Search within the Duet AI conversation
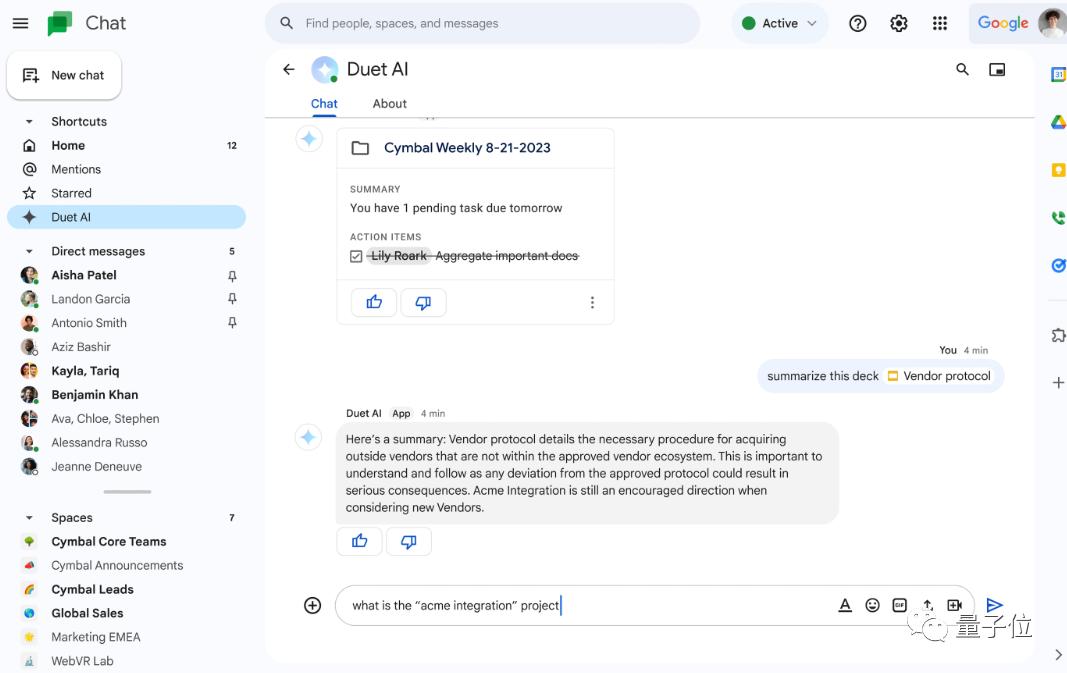This screenshot has width=1067, height=673. pos(962,69)
